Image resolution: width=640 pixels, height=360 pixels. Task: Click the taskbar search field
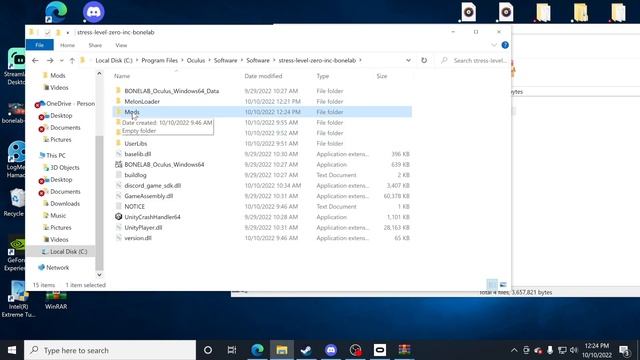pos(110,350)
